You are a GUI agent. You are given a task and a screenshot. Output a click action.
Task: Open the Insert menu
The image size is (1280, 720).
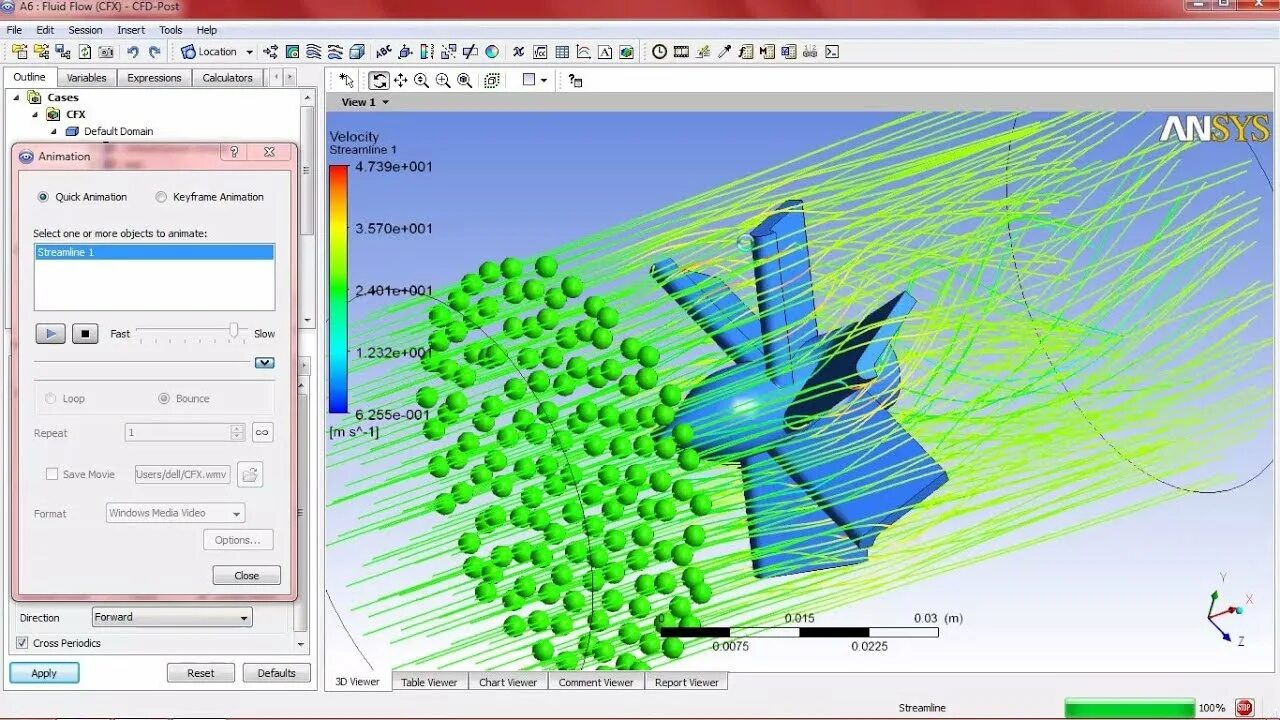[131, 30]
